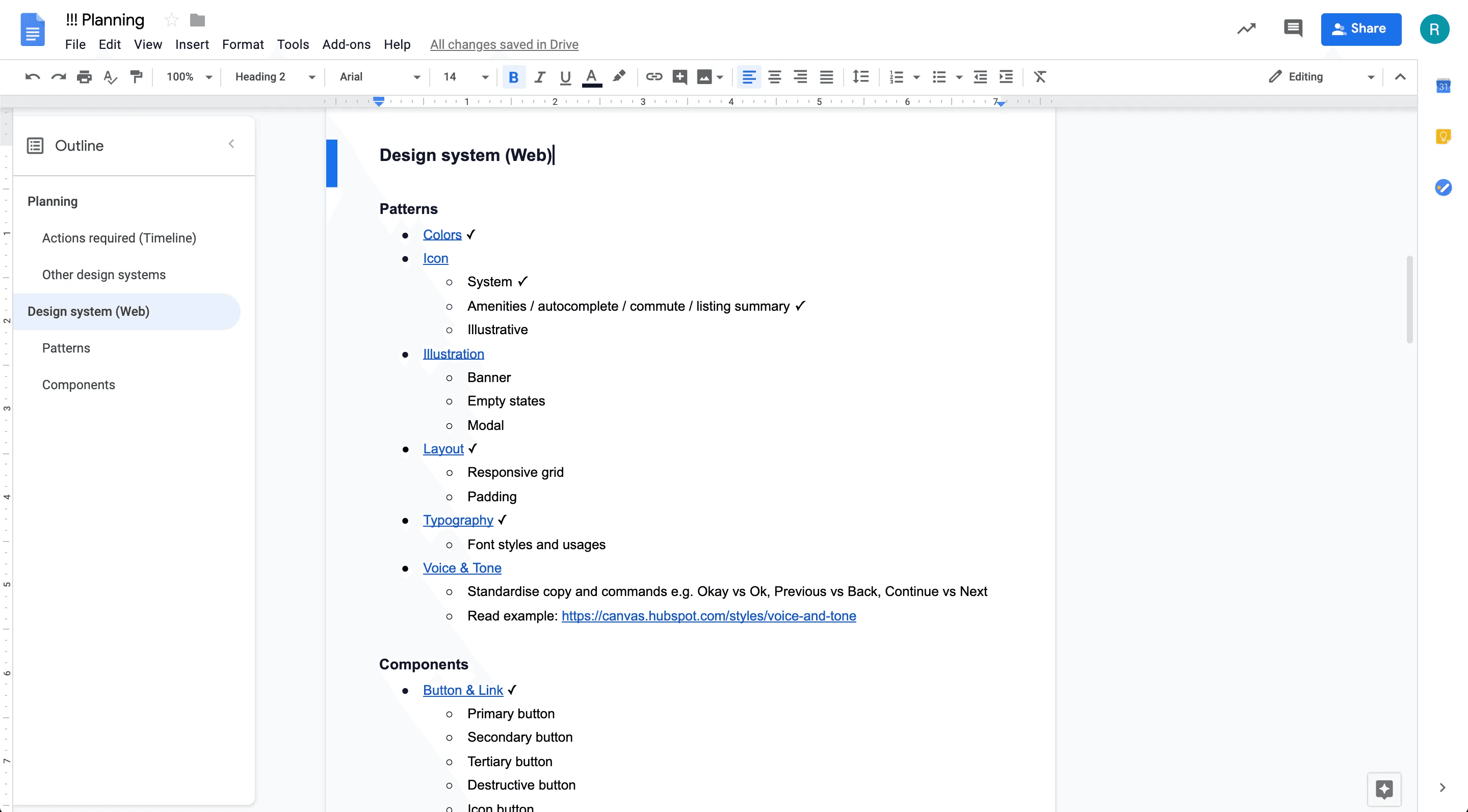
Task: Open comment history speech bubble icon
Action: [1293, 29]
